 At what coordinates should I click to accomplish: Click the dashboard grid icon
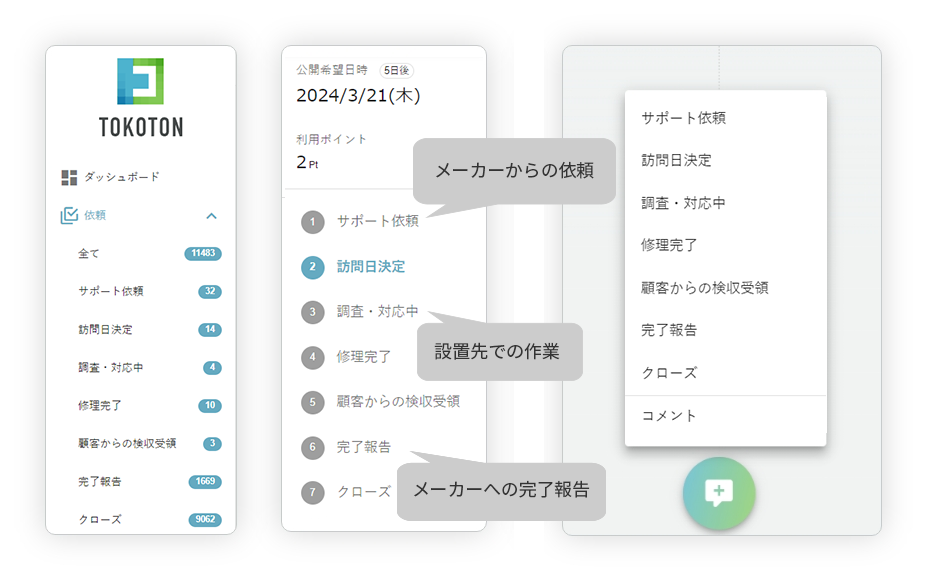coord(69,177)
